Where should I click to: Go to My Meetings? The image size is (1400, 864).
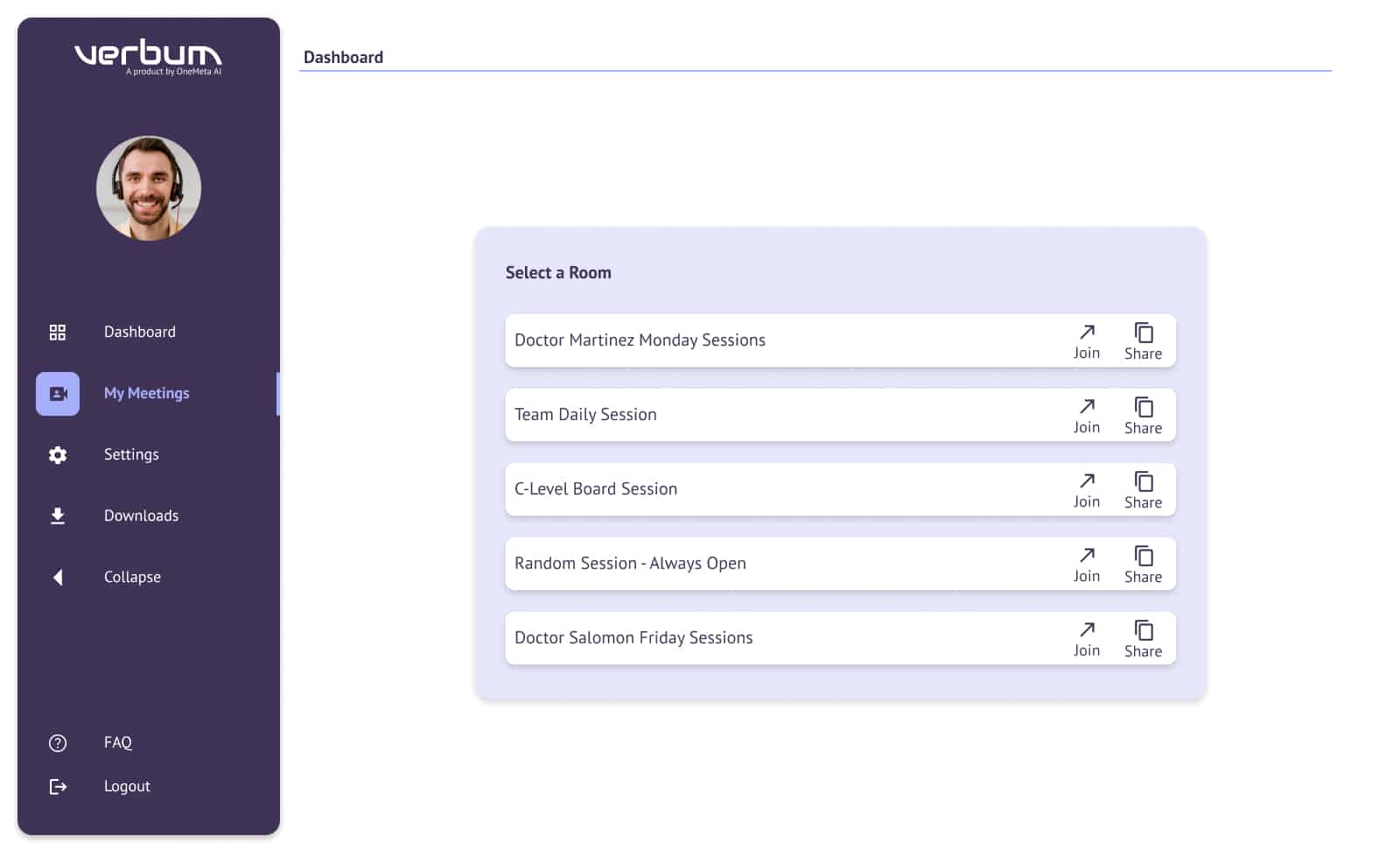pos(146,393)
